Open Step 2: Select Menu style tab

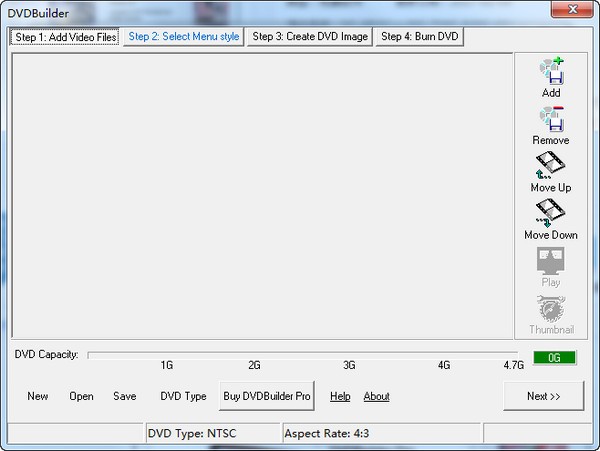184,37
